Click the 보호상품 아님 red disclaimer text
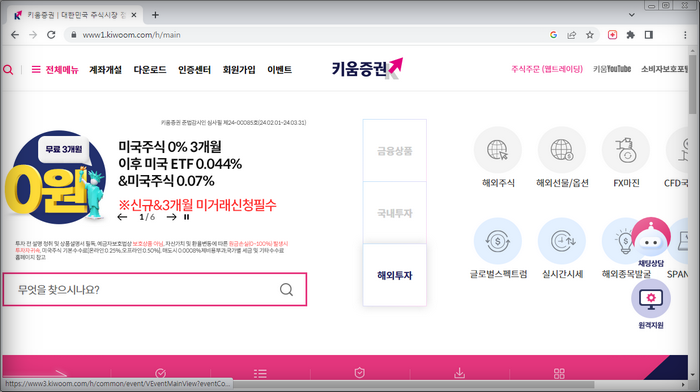Viewport: 700px width, 392px height. [148, 244]
